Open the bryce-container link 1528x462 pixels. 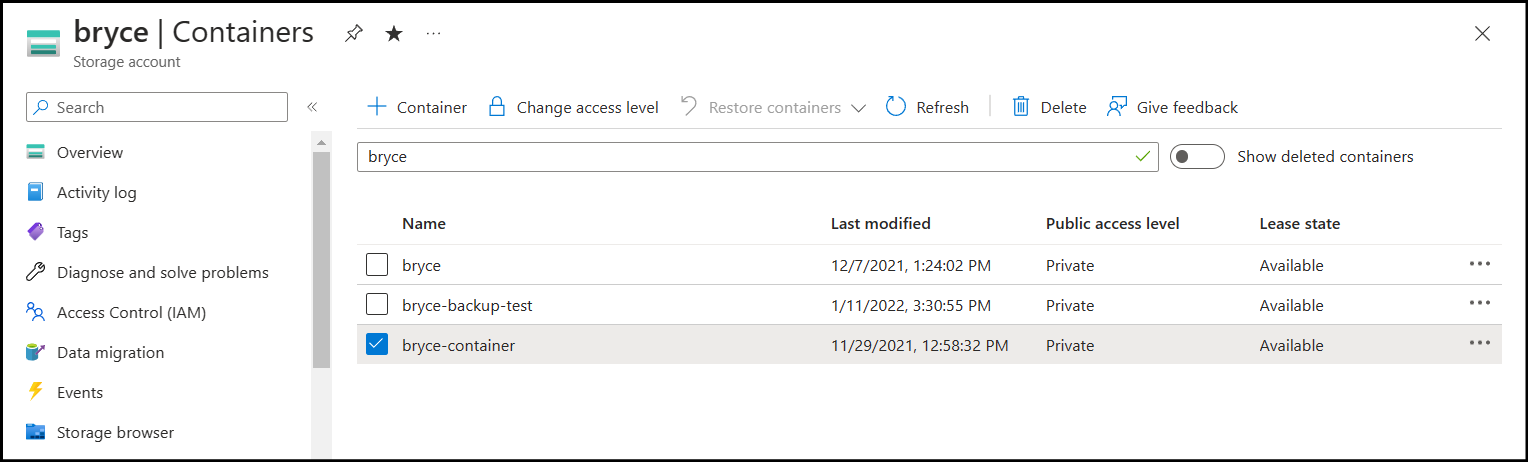click(x=458, y=345)
